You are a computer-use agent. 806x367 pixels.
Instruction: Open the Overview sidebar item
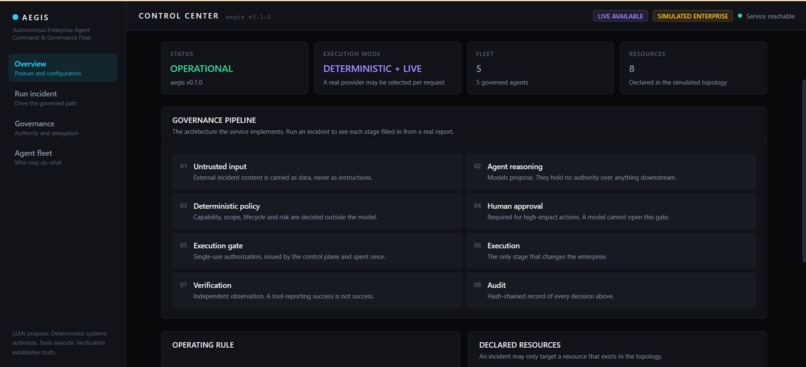pos(63,68)
